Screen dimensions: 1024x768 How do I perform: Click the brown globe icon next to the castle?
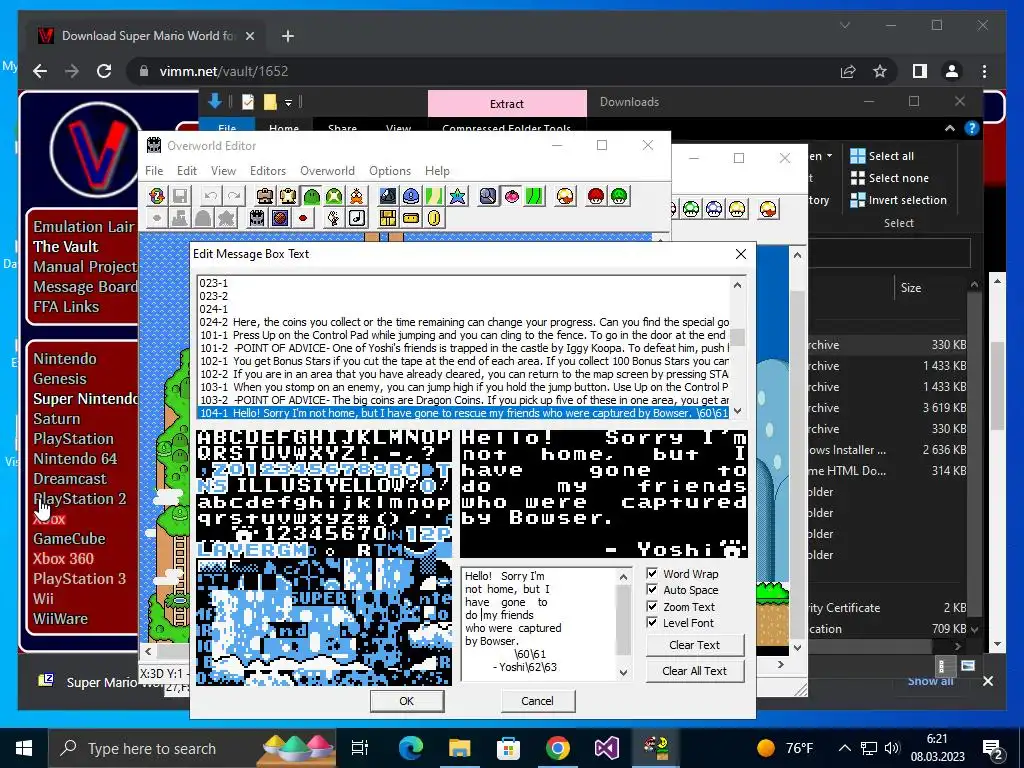(x=280, y=218)
